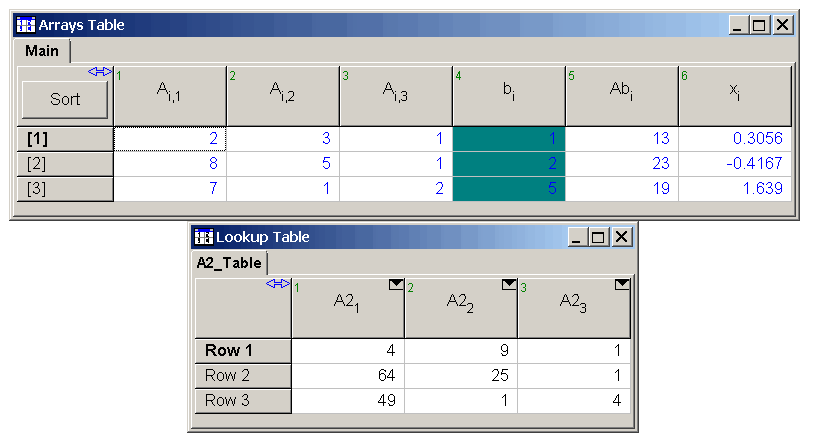Minimize the Lookup Table window
Screen dimensions: 814x446
578,237
